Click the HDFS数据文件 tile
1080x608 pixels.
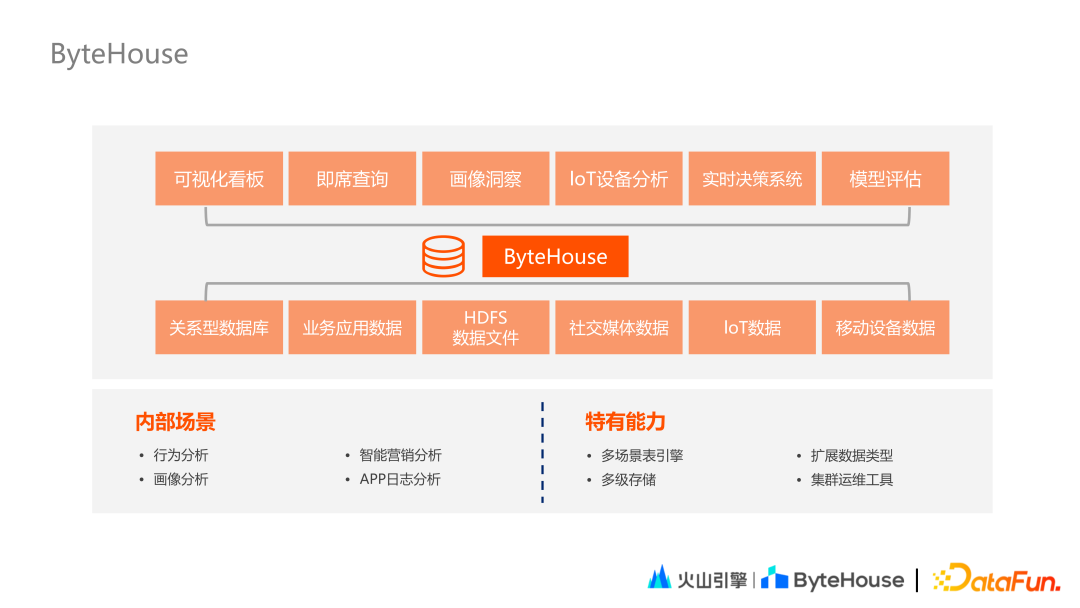(485, 327)
